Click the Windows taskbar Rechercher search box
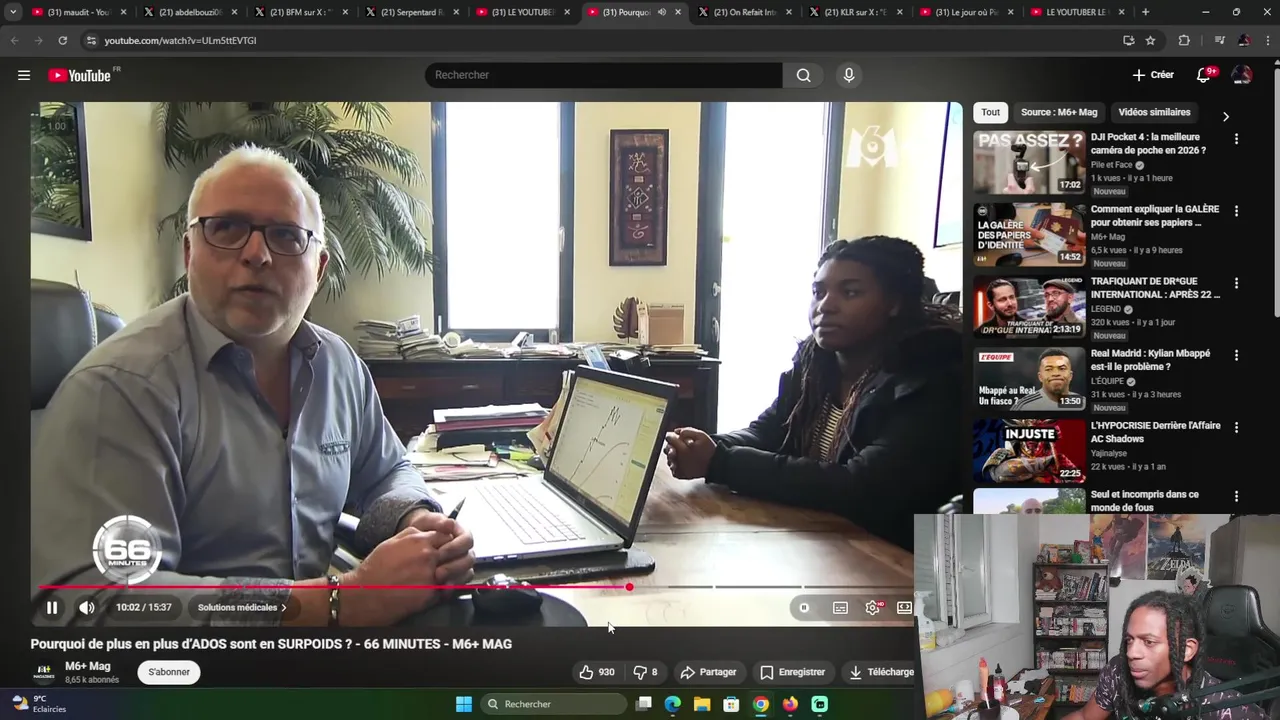The height and width of the screenshot is (720, 1280). click(x=553, y=704)
